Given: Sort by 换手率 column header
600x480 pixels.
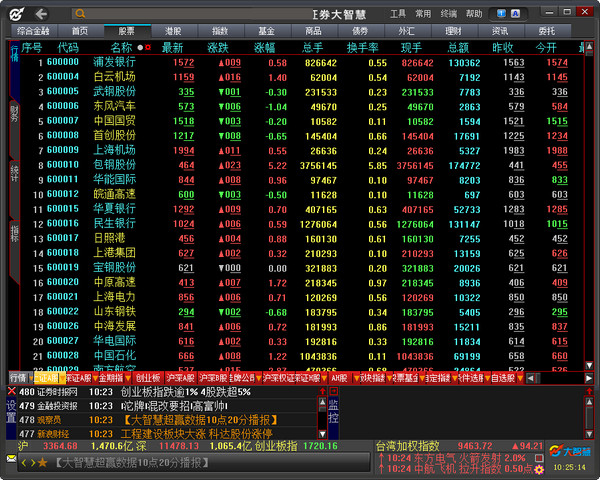Looking at the screenshot, I should pos(362,48).
